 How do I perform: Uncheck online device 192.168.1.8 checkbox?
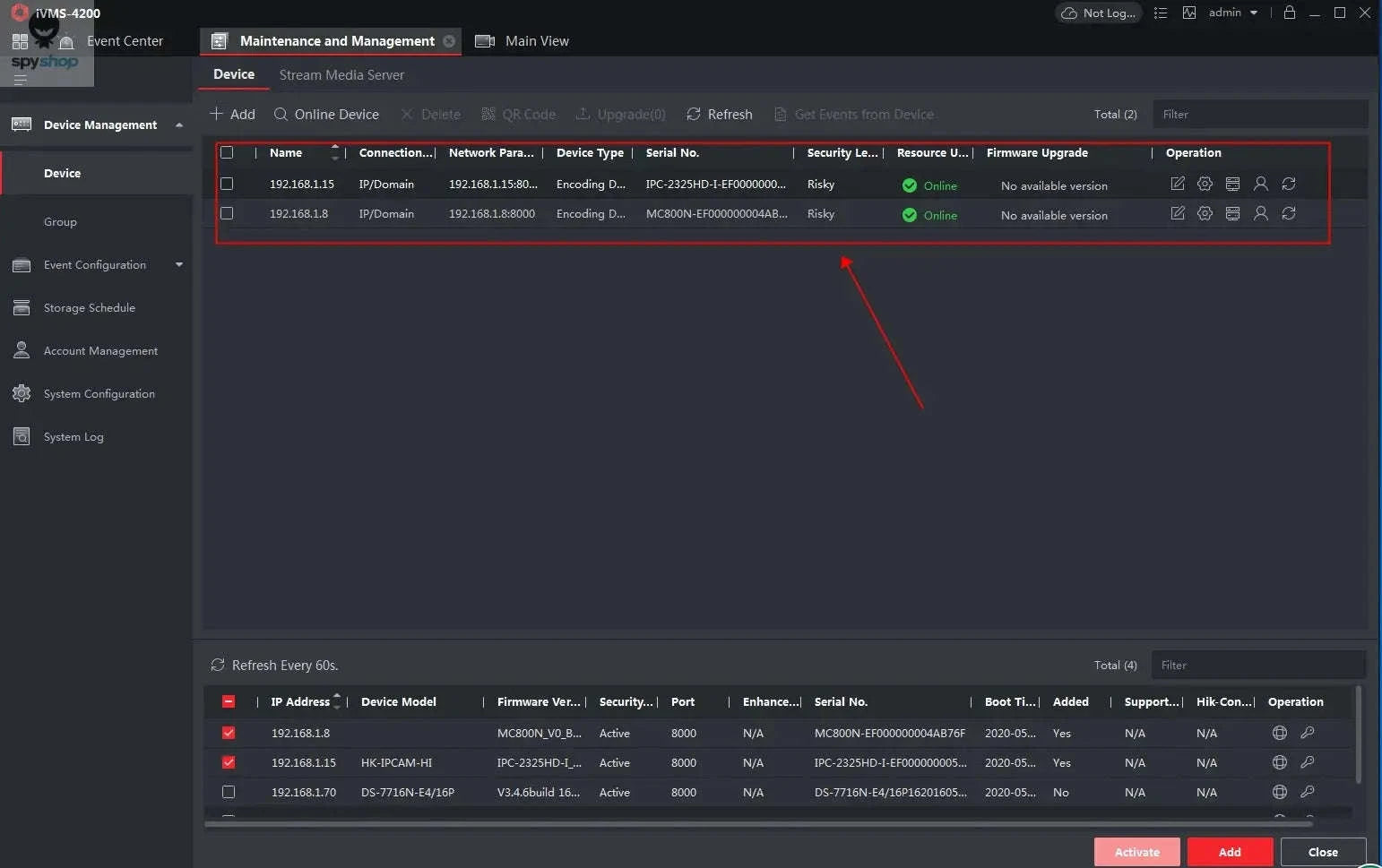pyautogui.click(x=229, y=733)
